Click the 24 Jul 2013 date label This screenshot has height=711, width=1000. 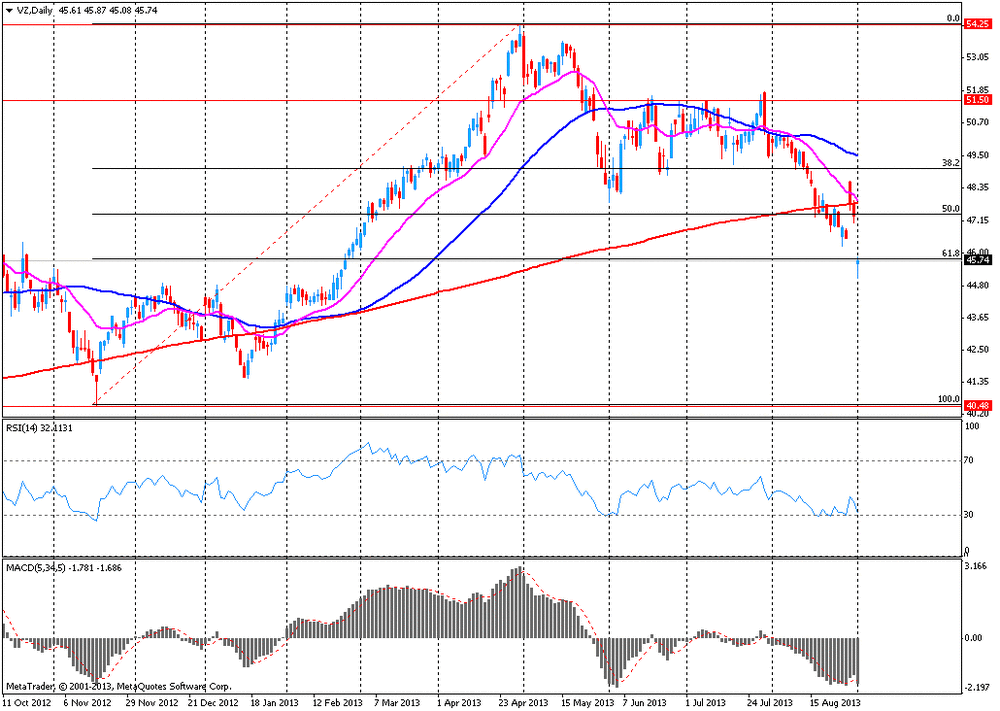[x=772, y=703]
